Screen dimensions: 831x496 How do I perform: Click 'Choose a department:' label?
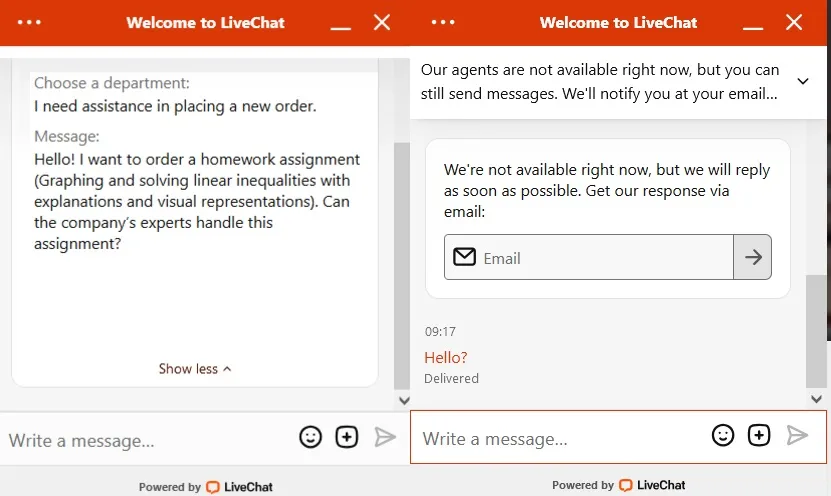coord(112,83)
